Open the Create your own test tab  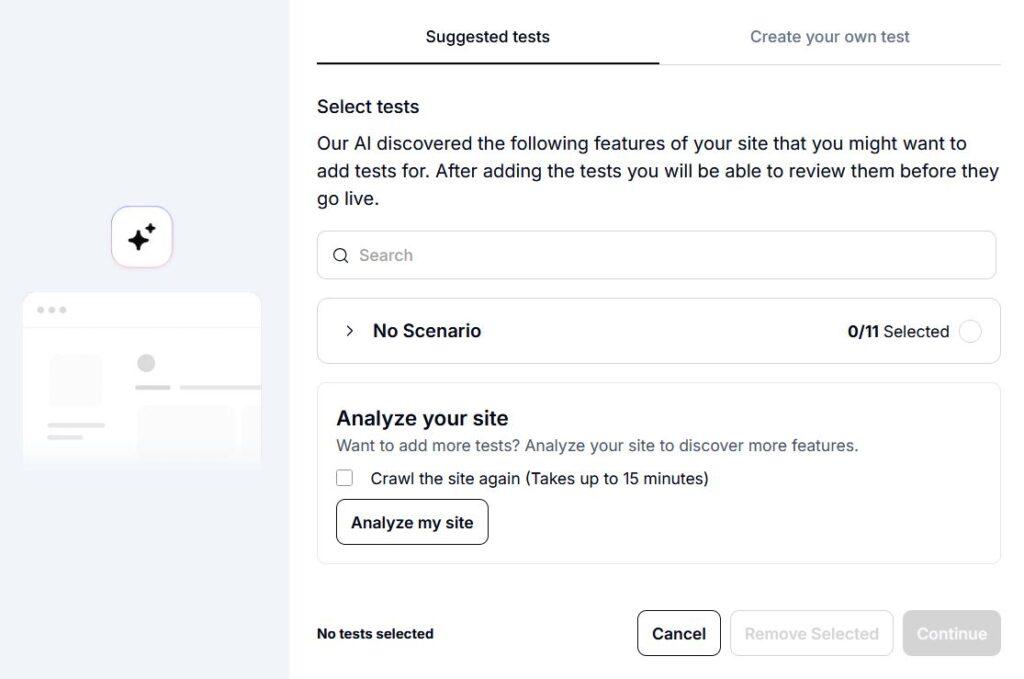click(x=829, y=37)
